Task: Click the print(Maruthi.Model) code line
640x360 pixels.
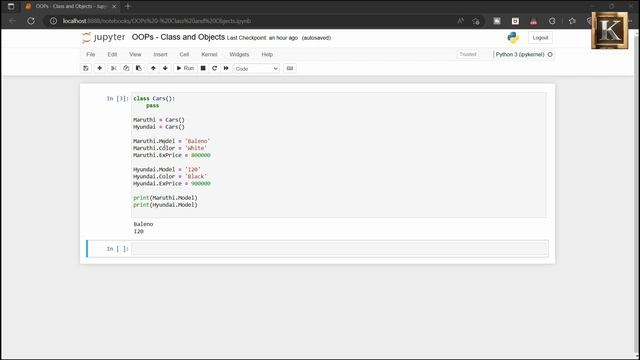Action: point(165,198)
